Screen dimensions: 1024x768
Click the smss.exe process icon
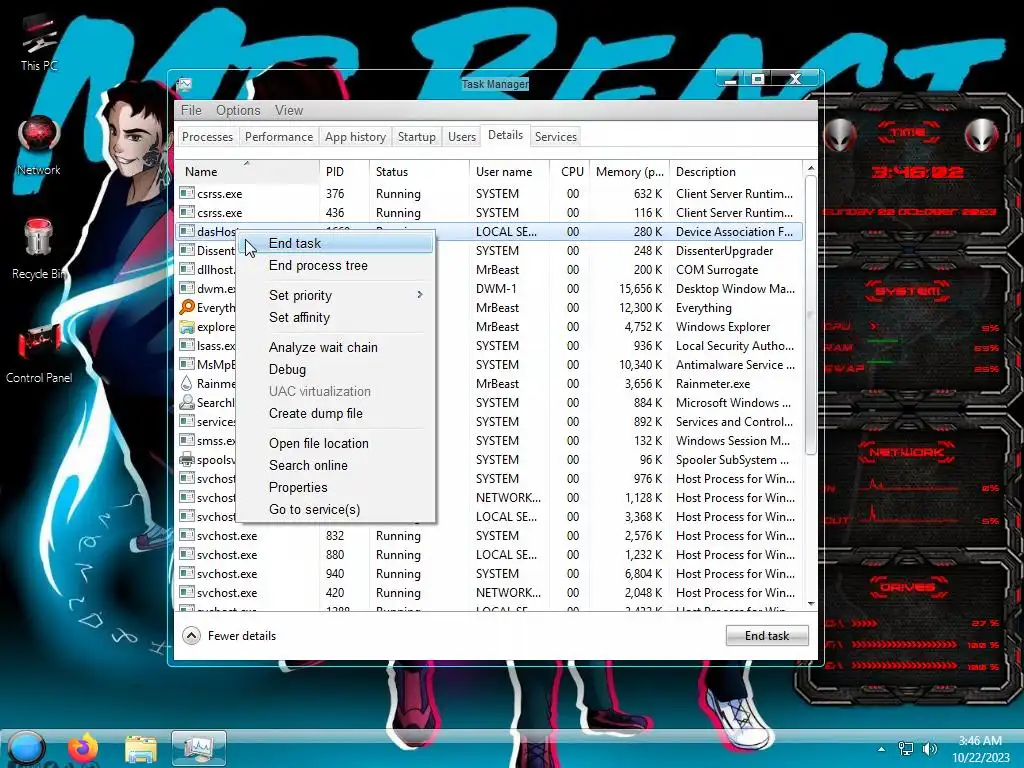click(187, 440)
